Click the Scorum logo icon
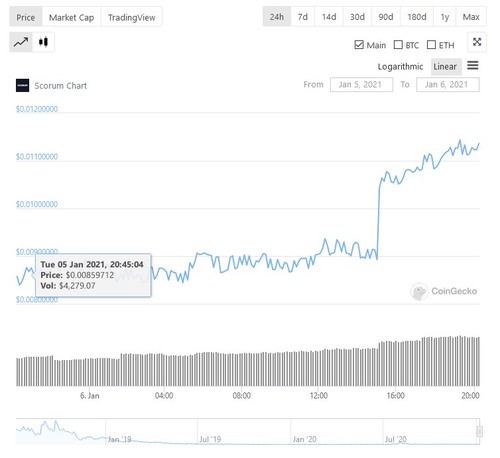 pos(22,85)
